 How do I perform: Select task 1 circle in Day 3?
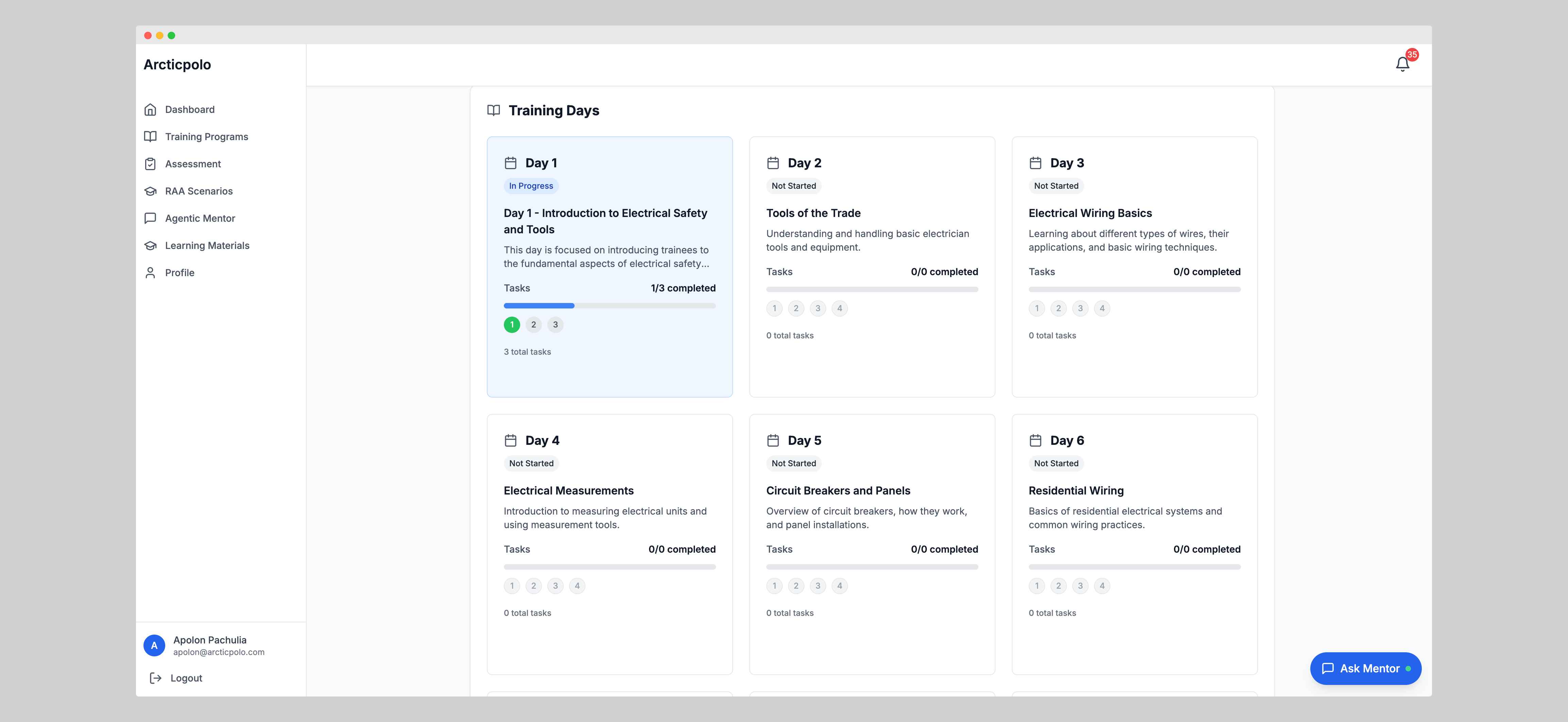[x=1037, y=308]
